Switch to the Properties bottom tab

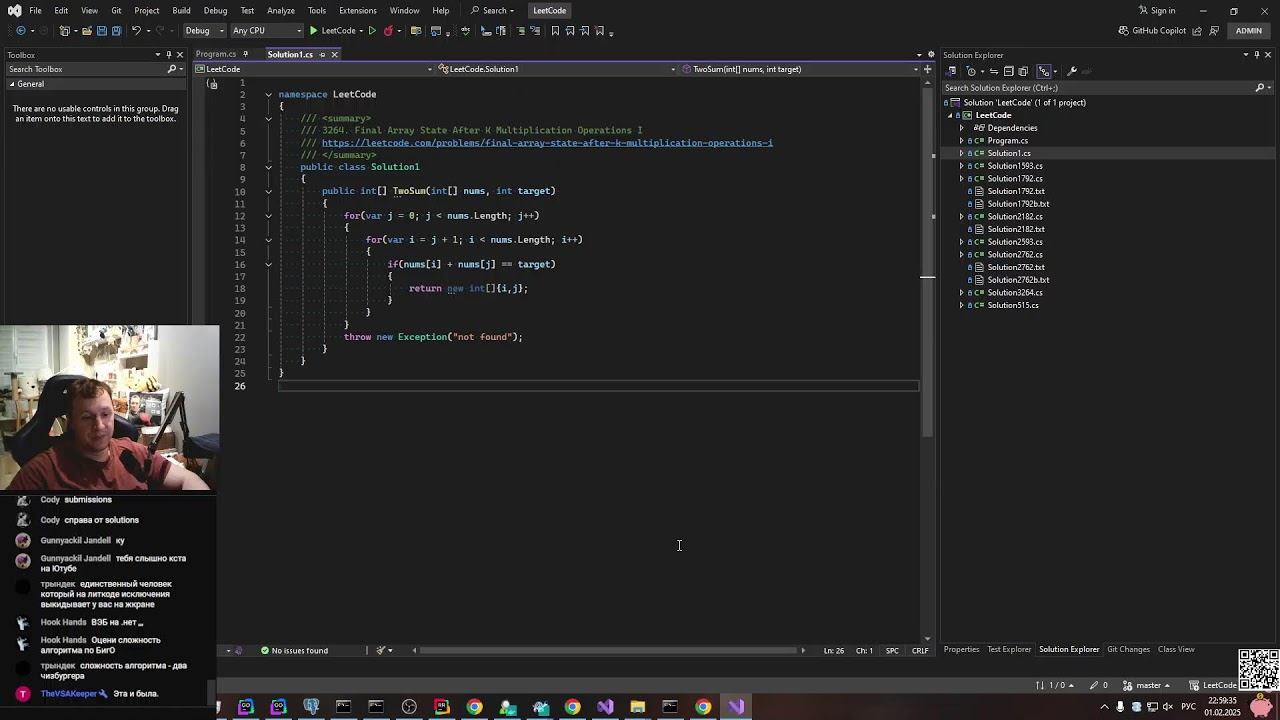tap(961, 650)
